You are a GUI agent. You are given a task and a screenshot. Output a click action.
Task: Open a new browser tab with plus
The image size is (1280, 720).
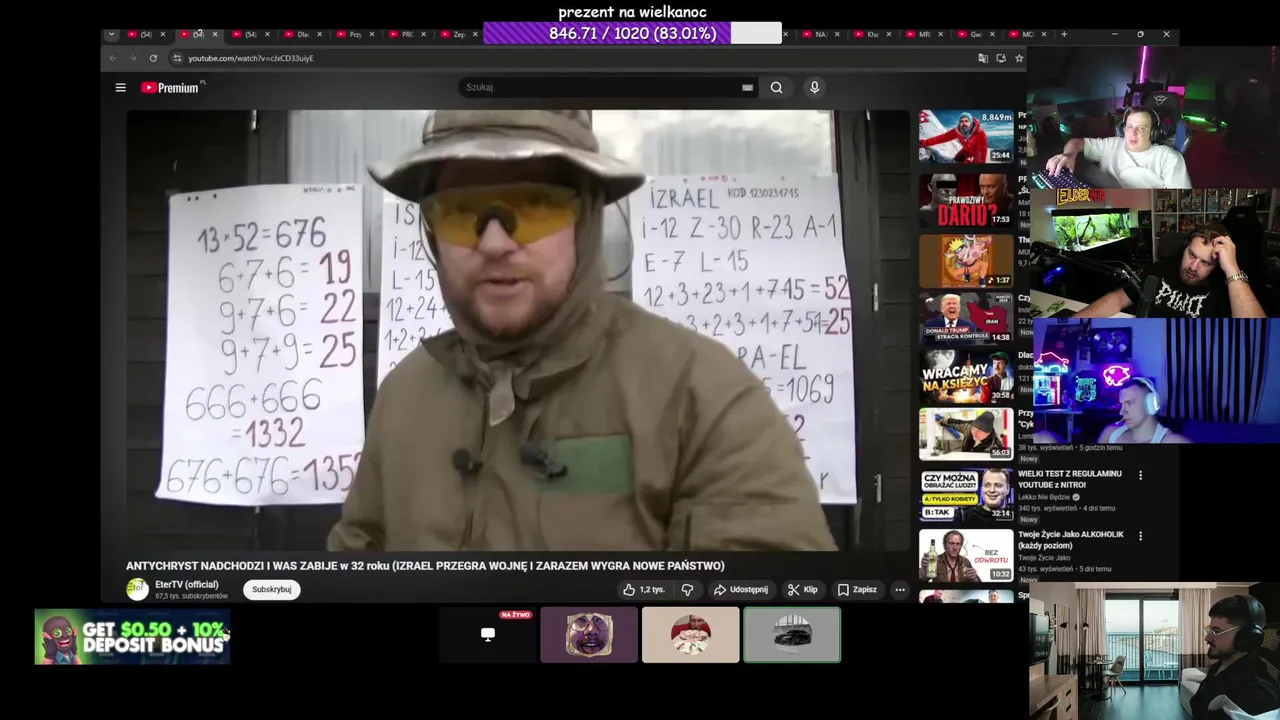tap(1064, 34)
